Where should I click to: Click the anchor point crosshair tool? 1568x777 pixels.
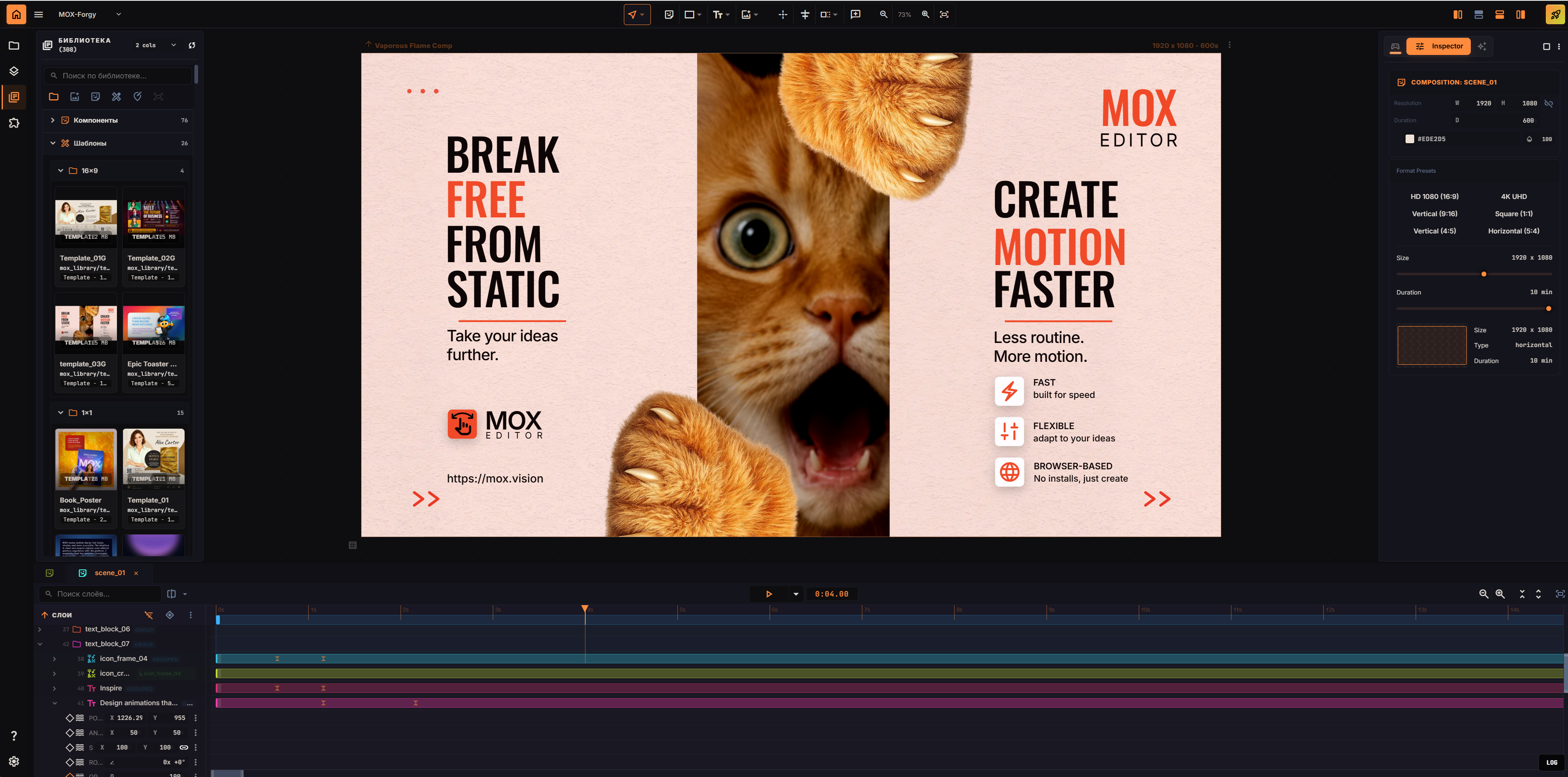pyautogui.click(x=783, y=14)
